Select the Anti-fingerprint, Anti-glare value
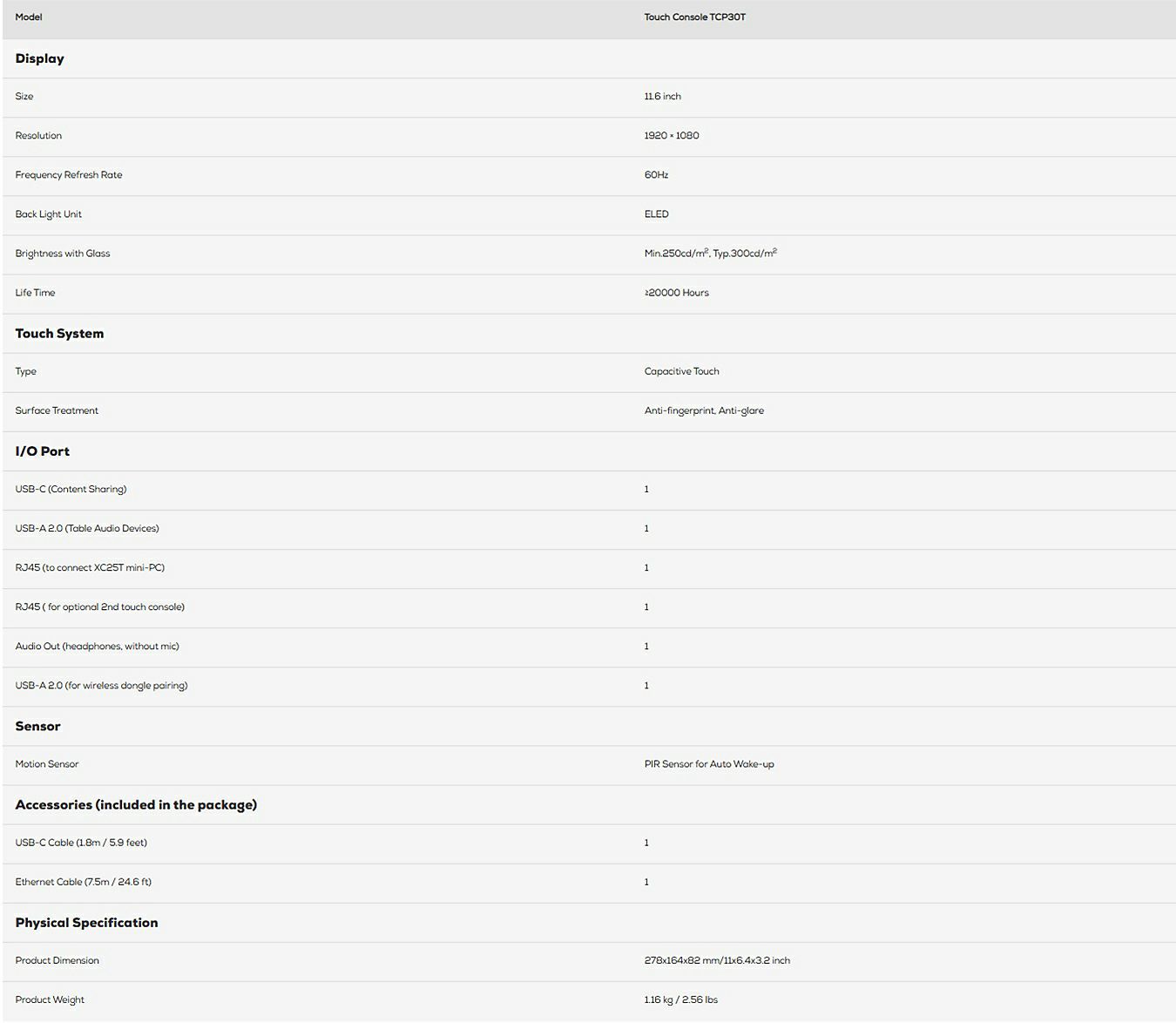 click(704, 410)
